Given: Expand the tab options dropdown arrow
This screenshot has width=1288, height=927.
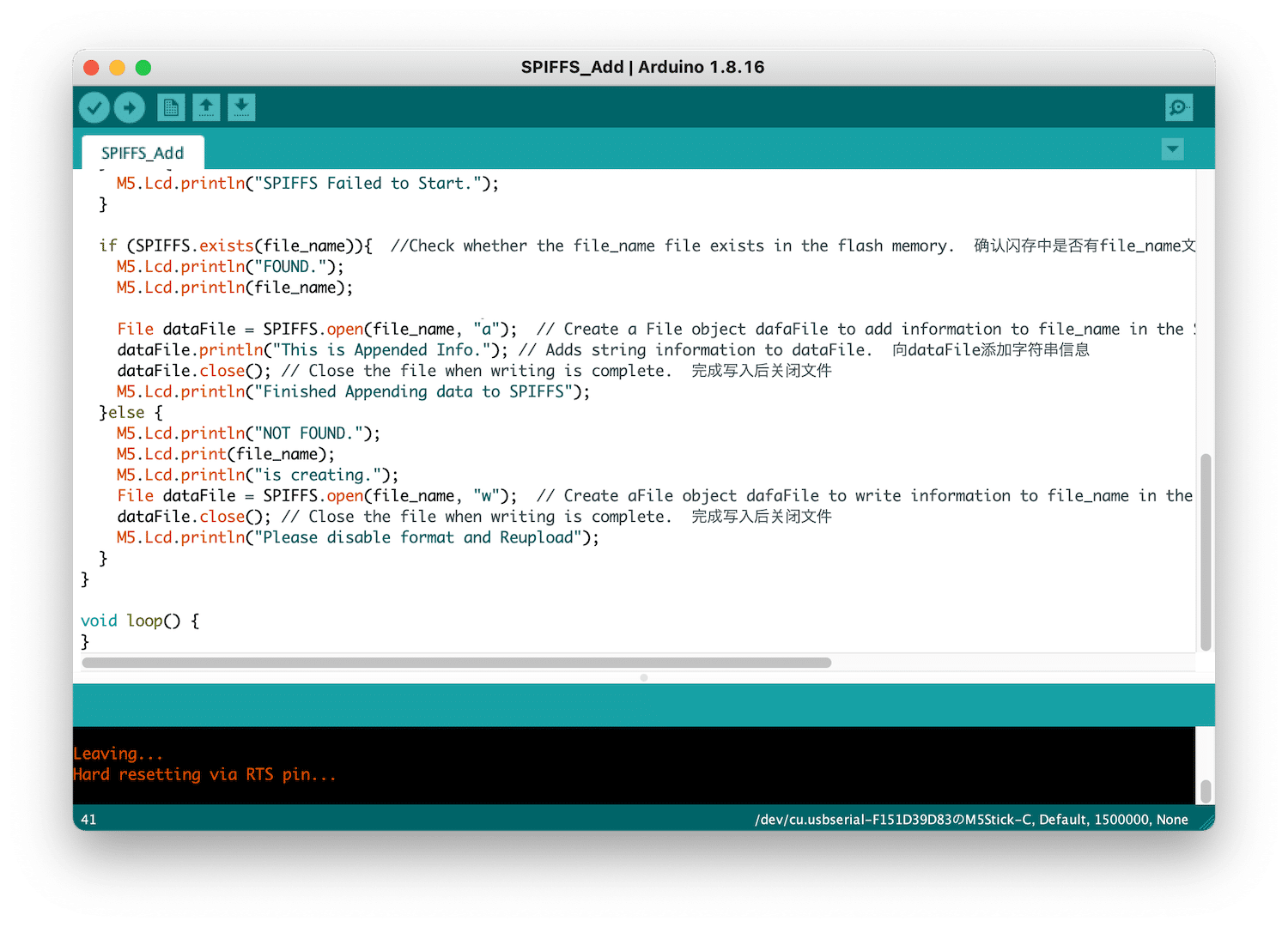Looking at the screenshot, I should coord(1172,149).
